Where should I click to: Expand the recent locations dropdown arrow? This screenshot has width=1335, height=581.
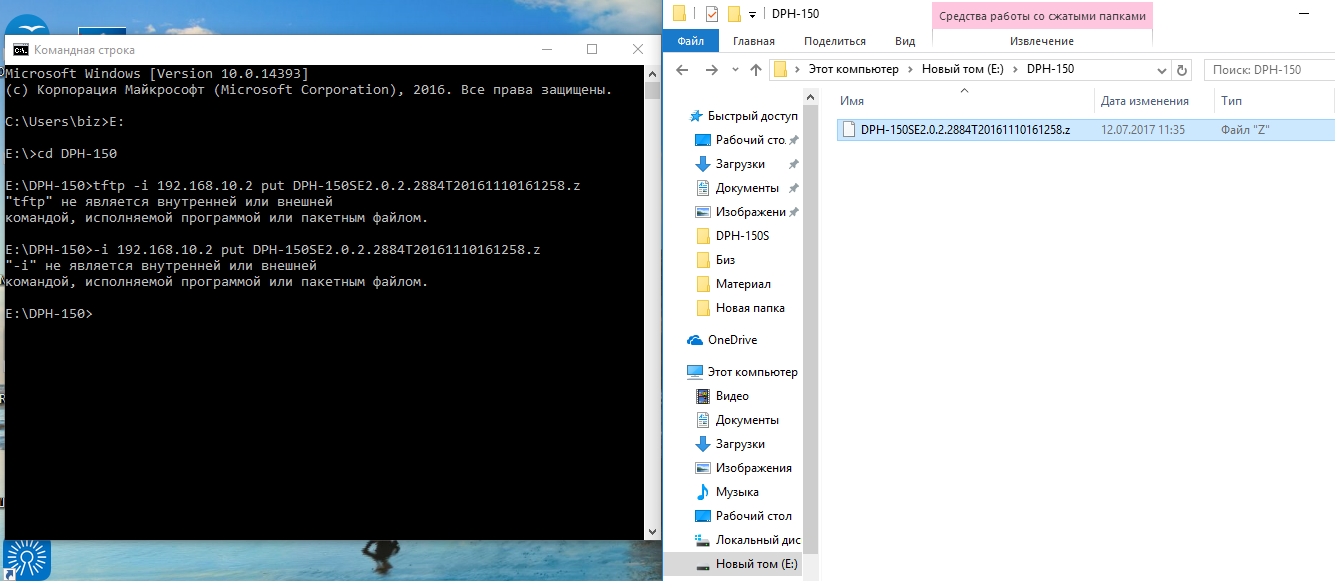[x=734, y=70]
